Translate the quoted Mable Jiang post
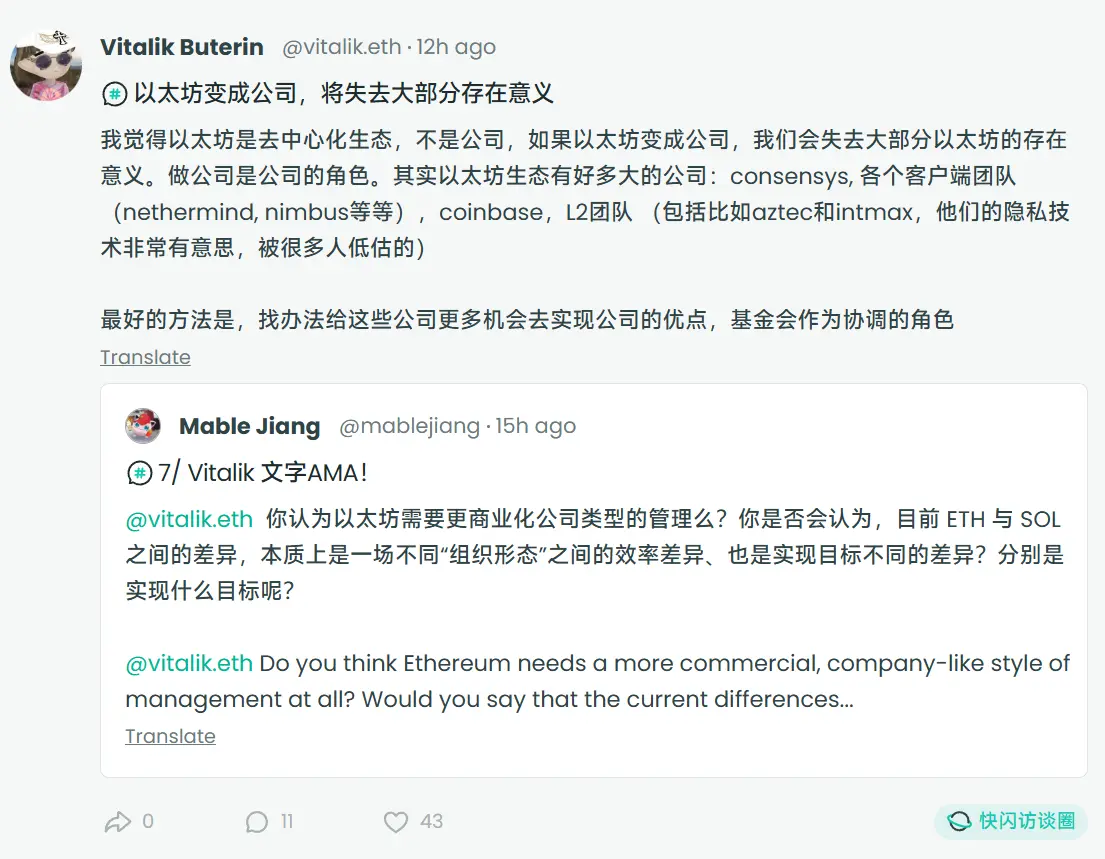Screen dimensions: 1105x859 tap(170, 736)
